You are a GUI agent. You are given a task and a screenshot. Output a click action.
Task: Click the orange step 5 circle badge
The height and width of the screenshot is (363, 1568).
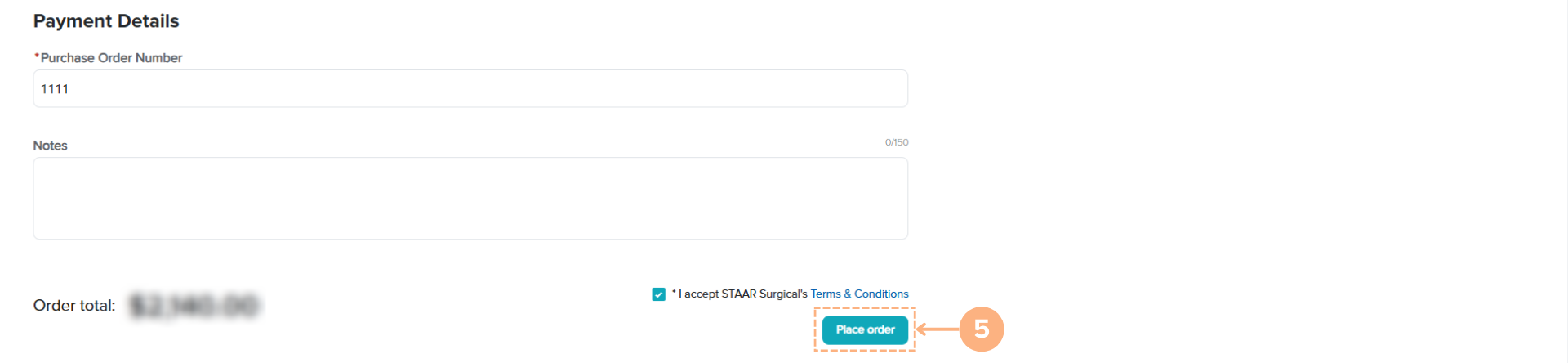(x=981, y=329)
